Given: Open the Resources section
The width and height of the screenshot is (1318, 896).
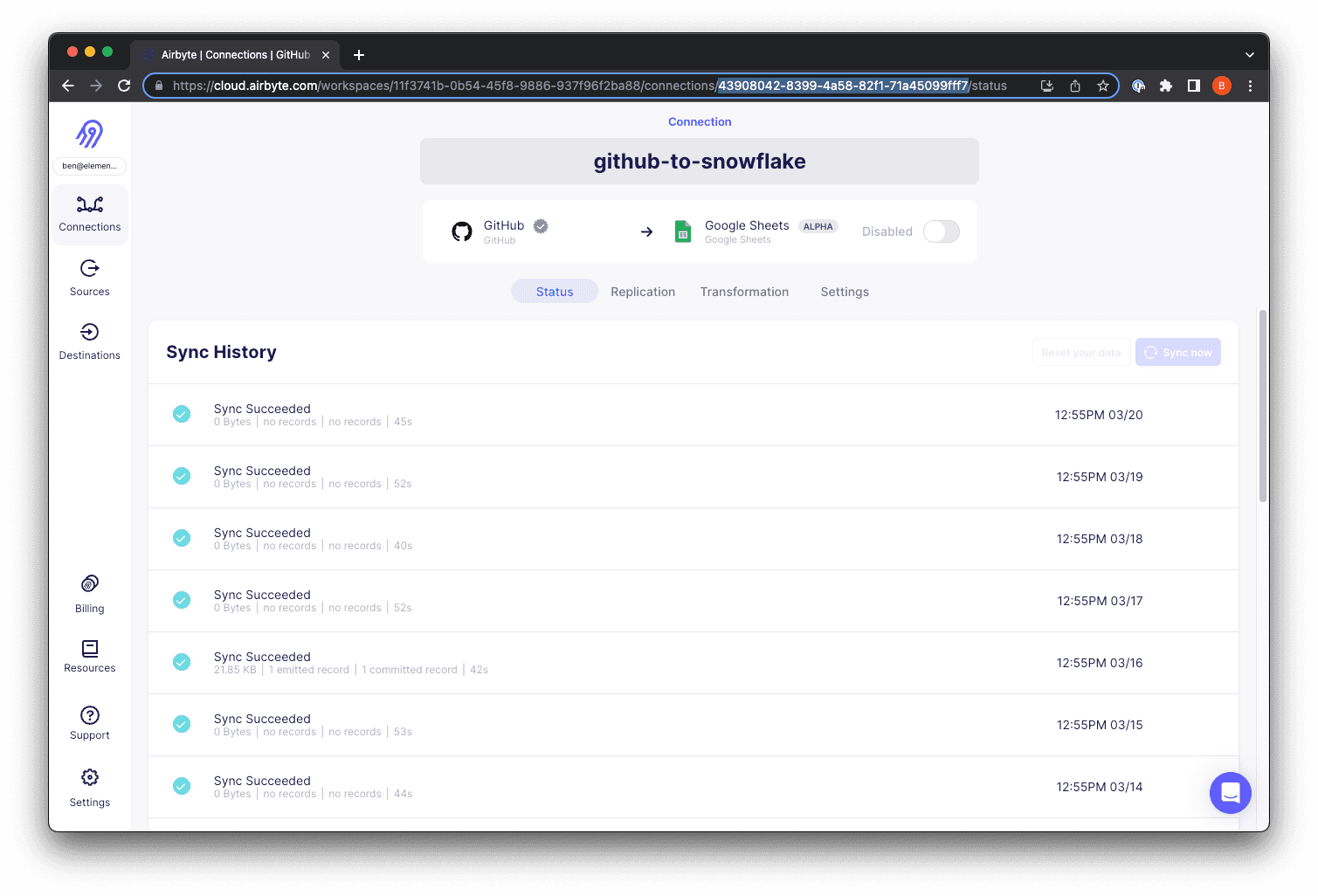Looking at the screenshot, I should tap(89, 658).
